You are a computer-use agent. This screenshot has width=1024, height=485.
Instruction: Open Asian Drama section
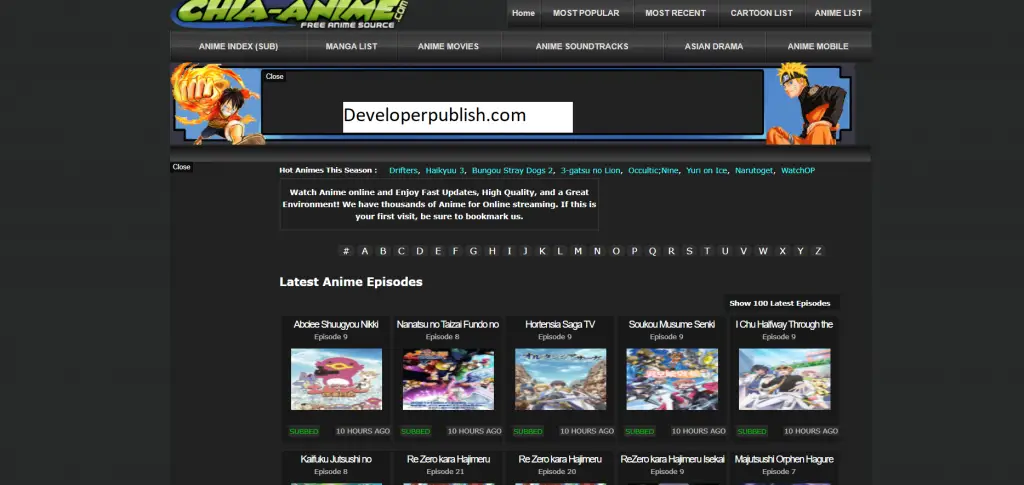pyautogui.click(x=714, y=46)
